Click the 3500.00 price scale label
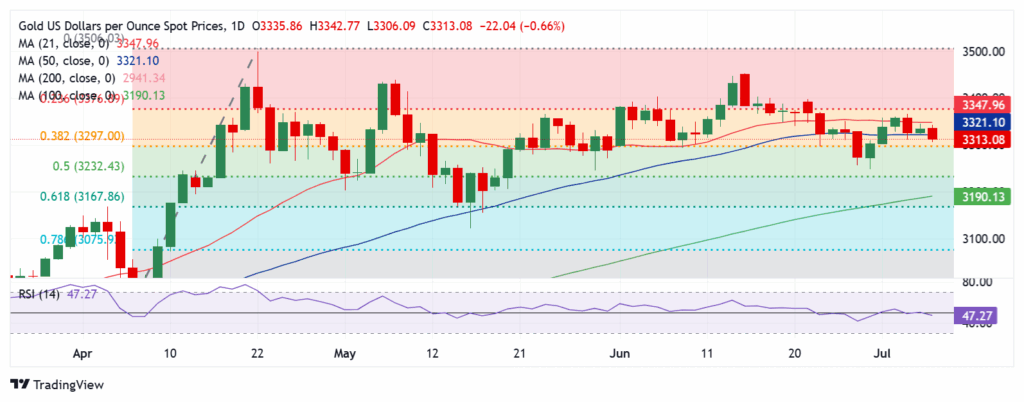This screenshot has width=1024, height=402. 982,51
